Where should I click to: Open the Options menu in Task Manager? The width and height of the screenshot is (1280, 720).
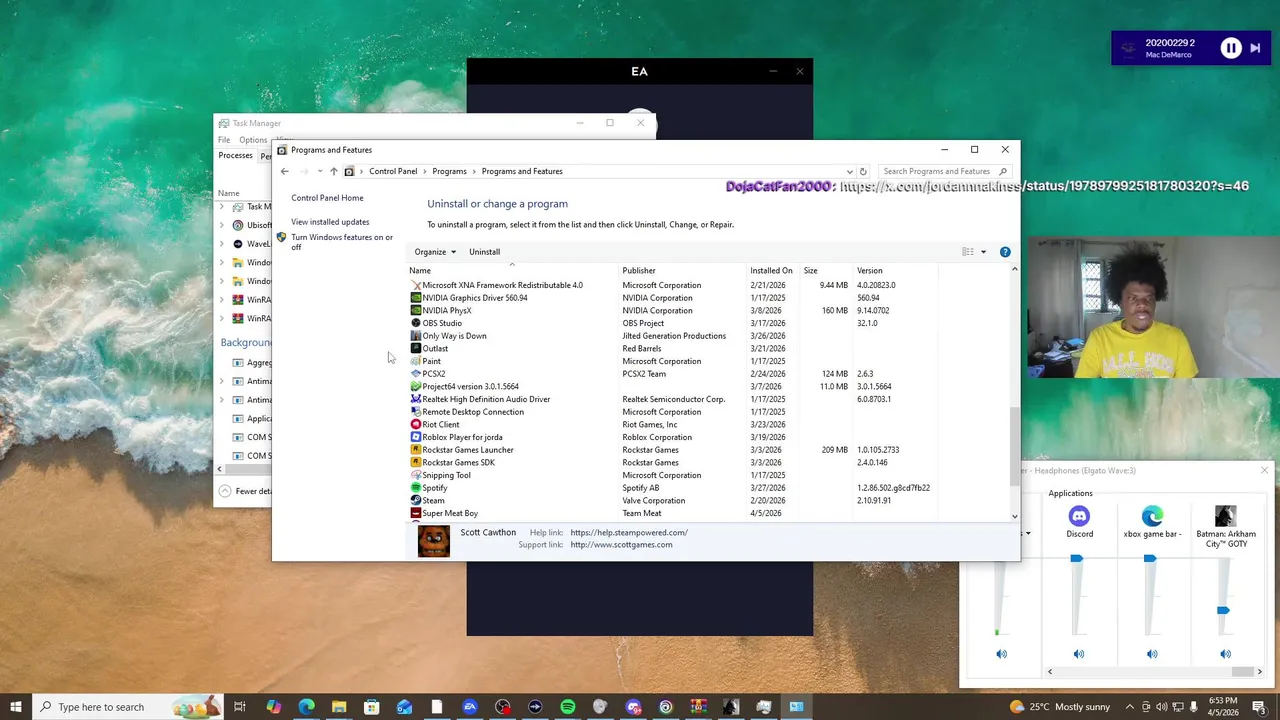click(253, 140)
